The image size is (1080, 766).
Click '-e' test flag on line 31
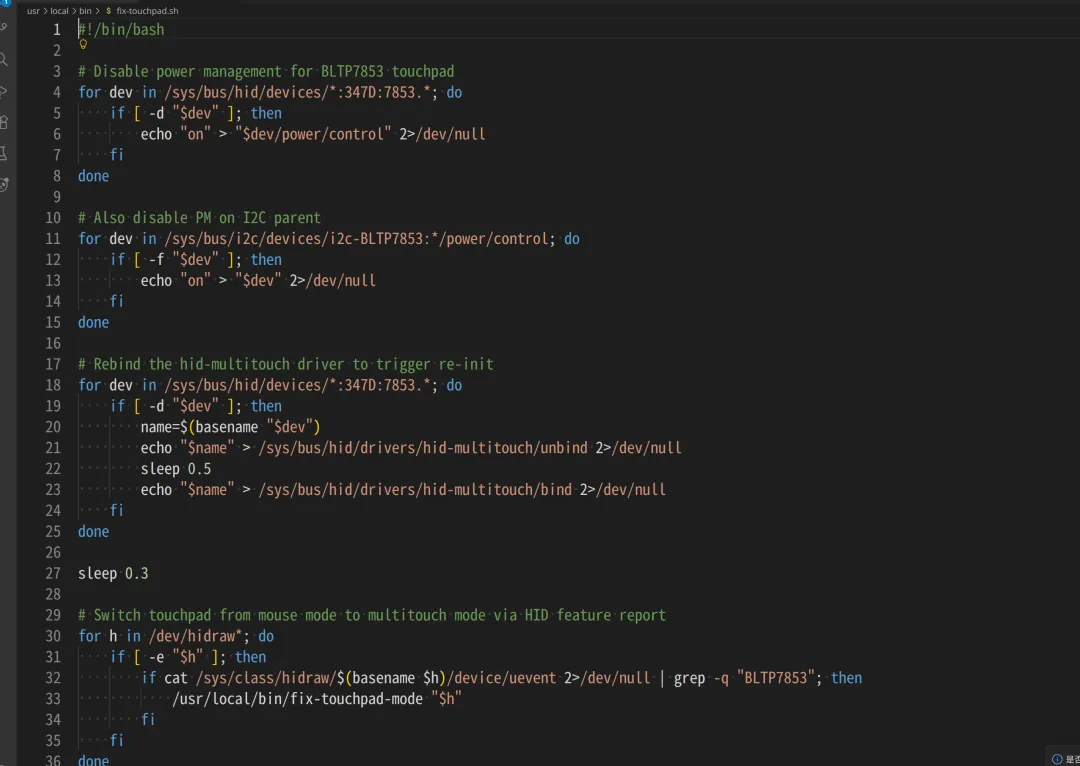pos(156,657)
